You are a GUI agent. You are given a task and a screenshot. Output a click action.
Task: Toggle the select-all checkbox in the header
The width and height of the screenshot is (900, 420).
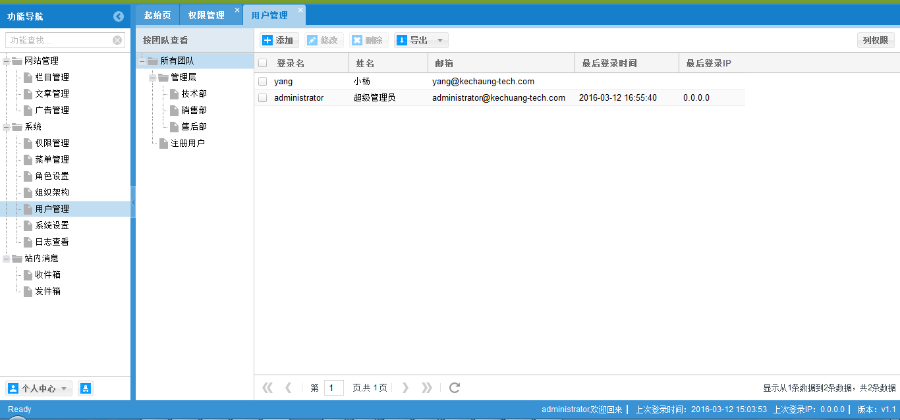point(262,63)
